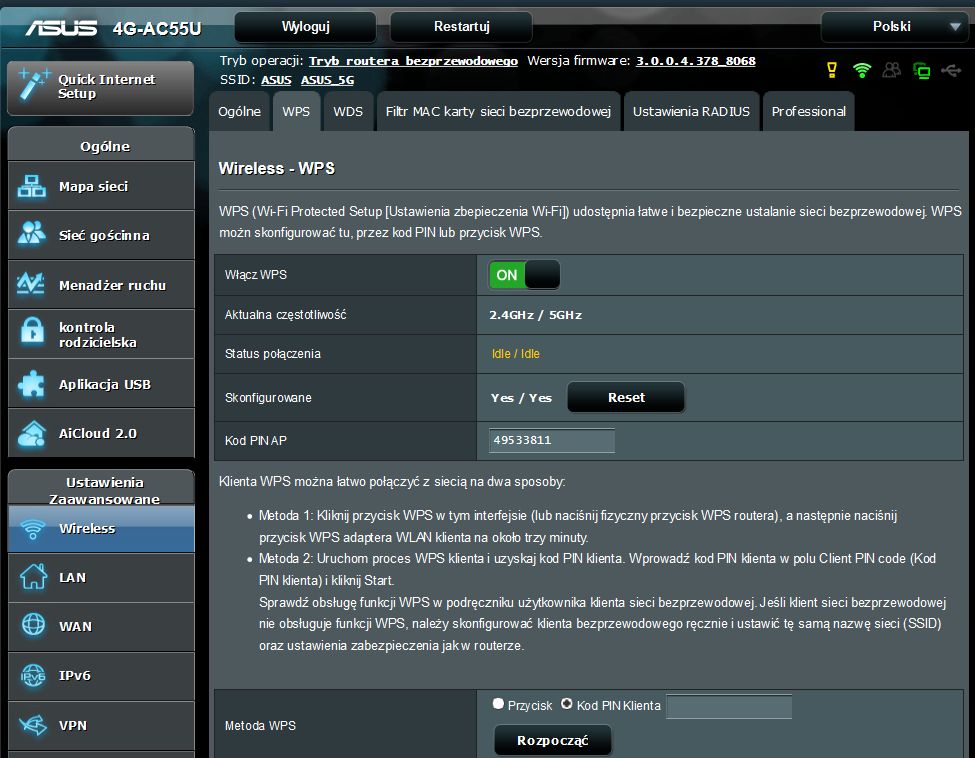The height and width of the screenshot is (758, 975).
Task: Click the WAN globe icon
Action: (x=33, y=624)
